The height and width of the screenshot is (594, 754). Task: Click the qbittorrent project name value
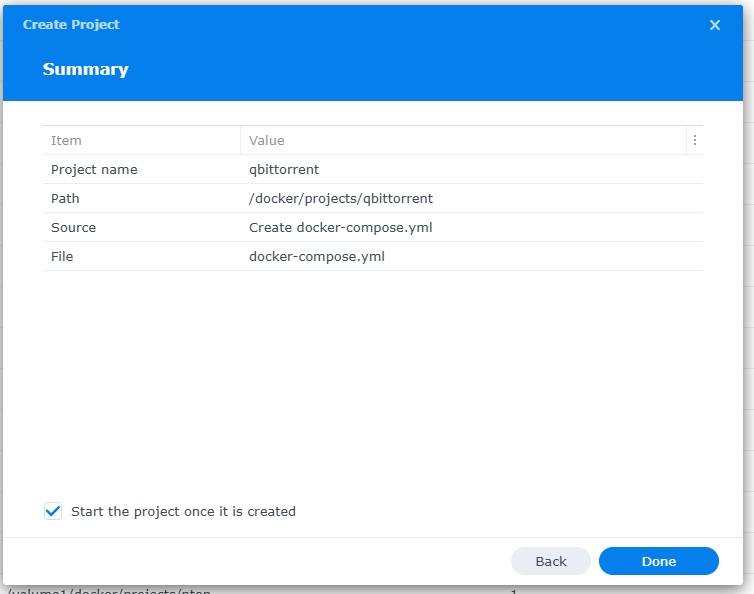click(284, 170)
